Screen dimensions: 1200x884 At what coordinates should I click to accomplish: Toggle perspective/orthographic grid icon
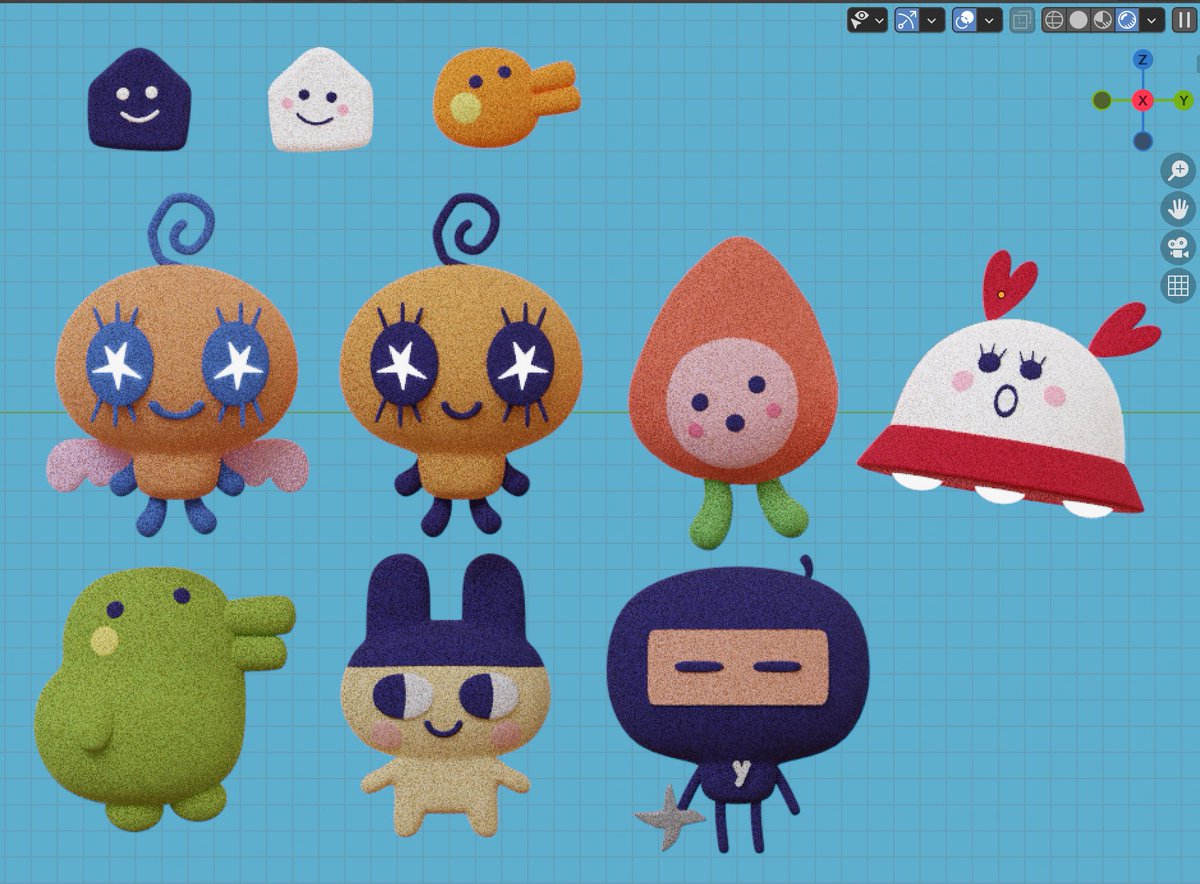pos(1178,286)
